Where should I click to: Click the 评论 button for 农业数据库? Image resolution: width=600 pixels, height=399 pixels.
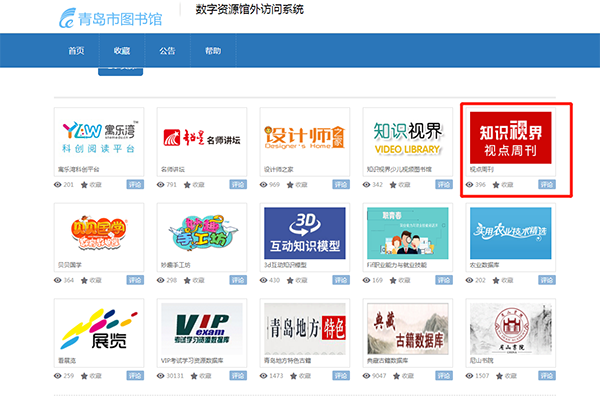coord(547,280)
